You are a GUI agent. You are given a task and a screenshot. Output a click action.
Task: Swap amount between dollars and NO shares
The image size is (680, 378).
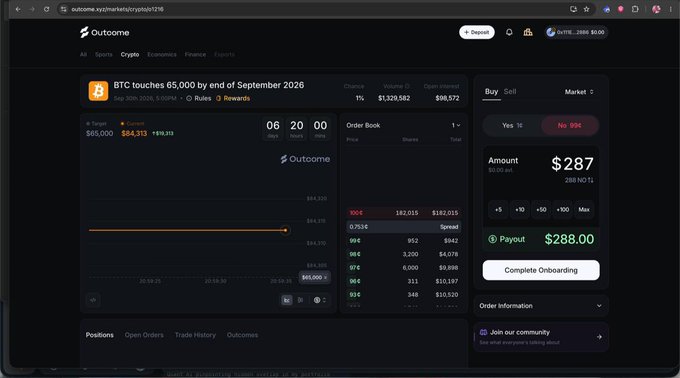[591, 180]
